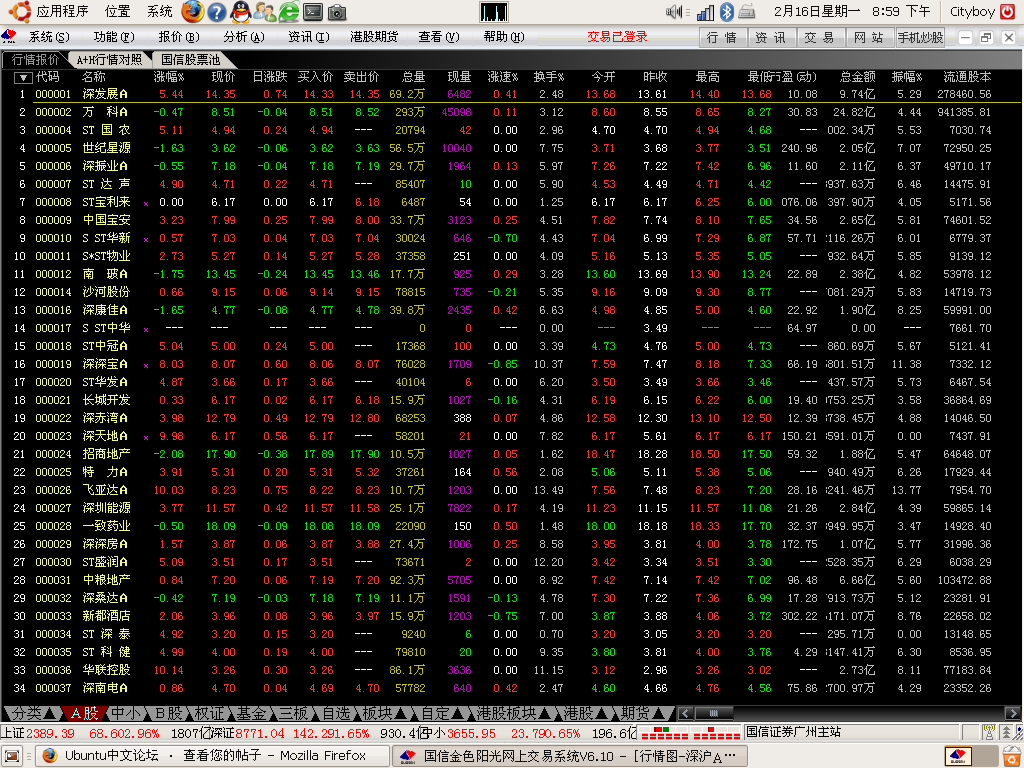Click the volume speaker icon
Image resolution: width=1024 pixels, height=768 pixels.
675,12
